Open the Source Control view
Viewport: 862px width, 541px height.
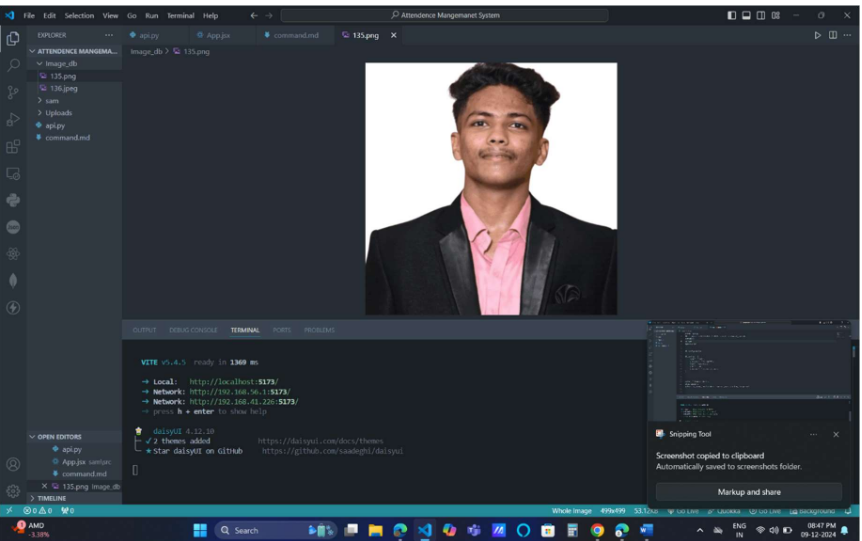[13, 92]
